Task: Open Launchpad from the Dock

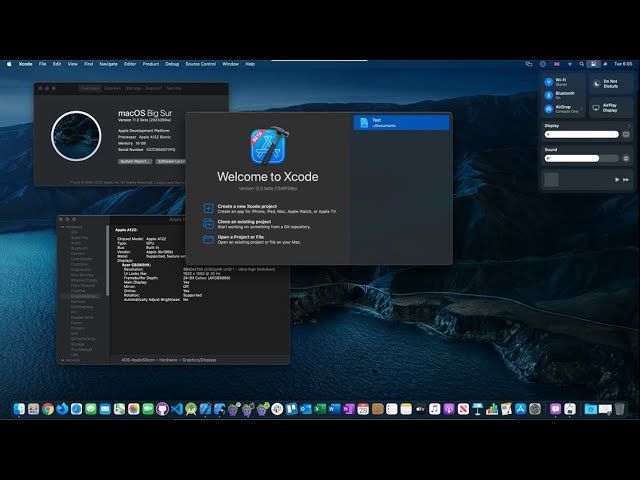Action: tap(33, 409)
